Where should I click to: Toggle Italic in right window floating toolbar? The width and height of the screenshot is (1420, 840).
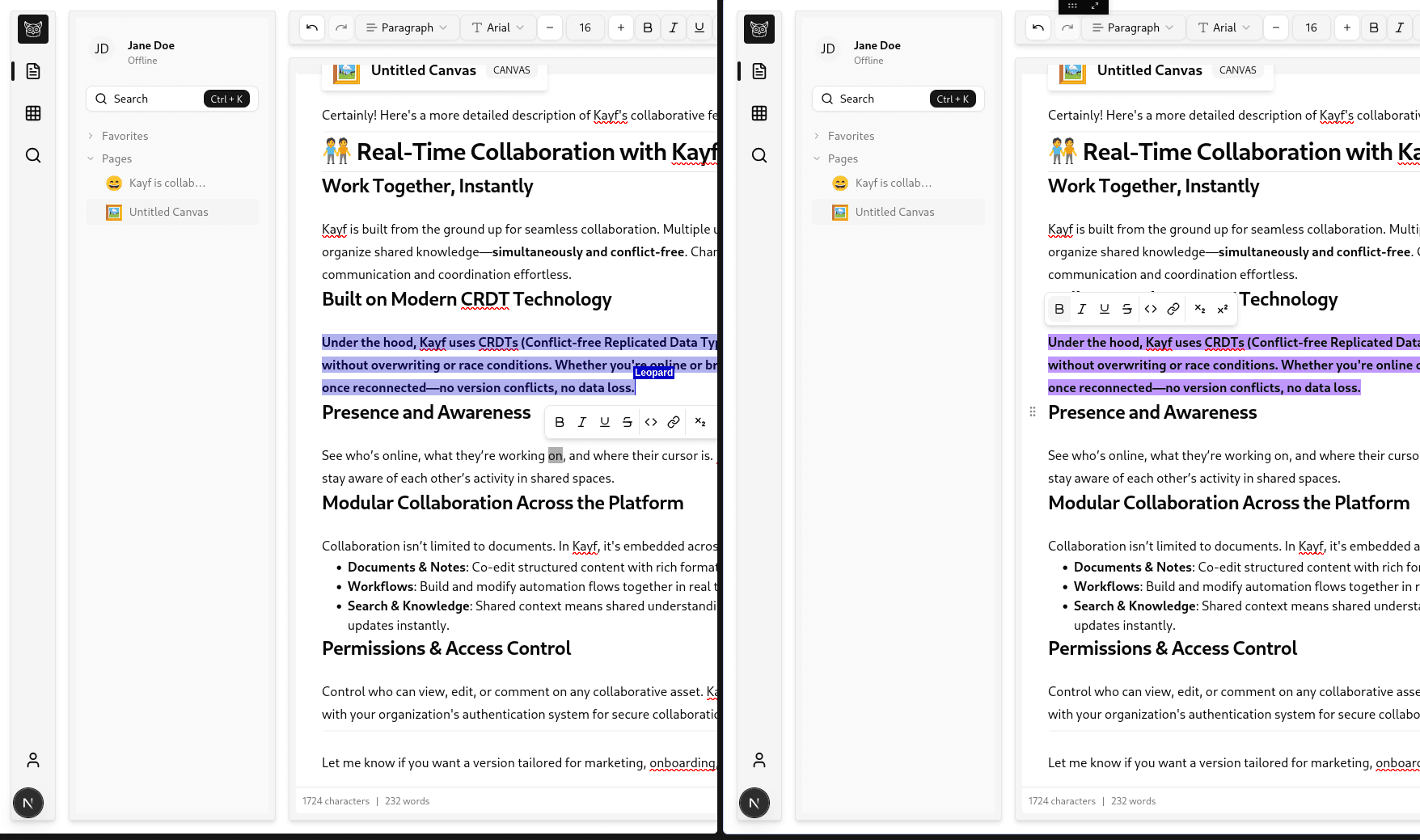point(1082,309)
